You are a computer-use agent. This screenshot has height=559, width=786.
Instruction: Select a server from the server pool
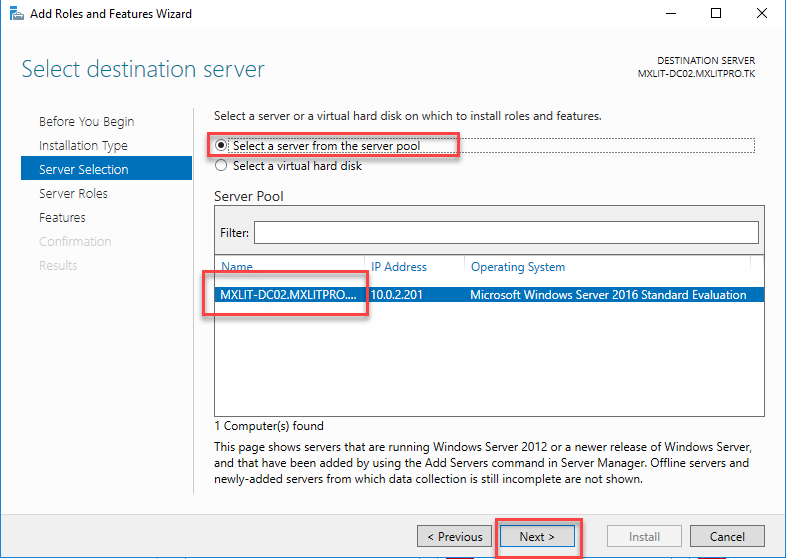point(222,146)
